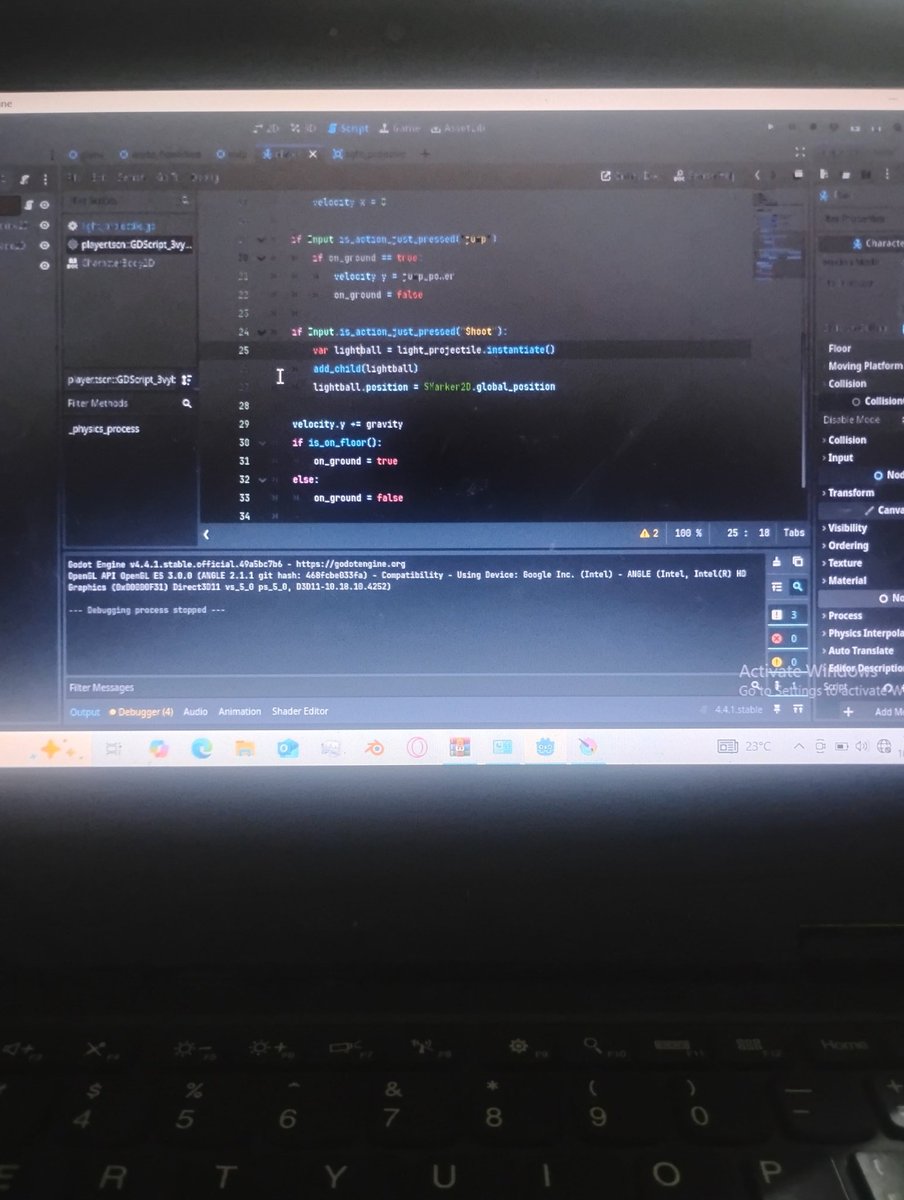The width and height of the screenshot is (904, 1200).
Task: Open the Shader Editor panel
Action: point(300,712)
